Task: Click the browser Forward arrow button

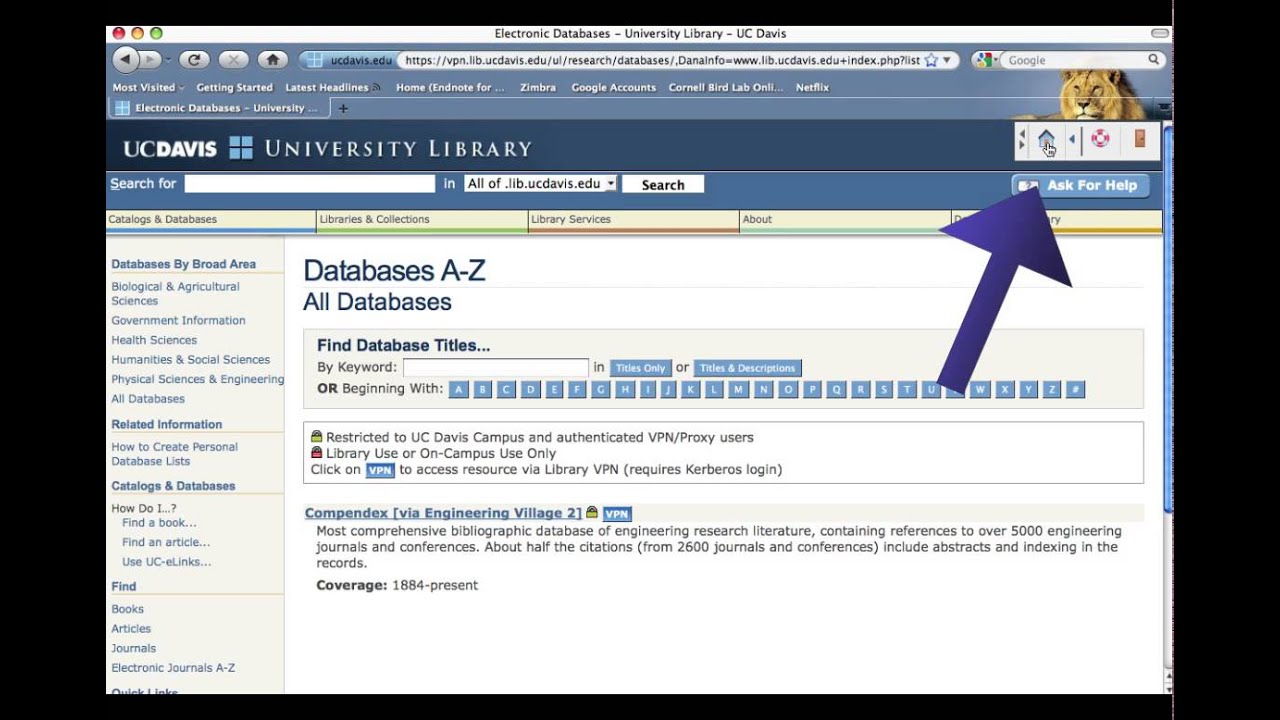Action: [x=150, y=60]
